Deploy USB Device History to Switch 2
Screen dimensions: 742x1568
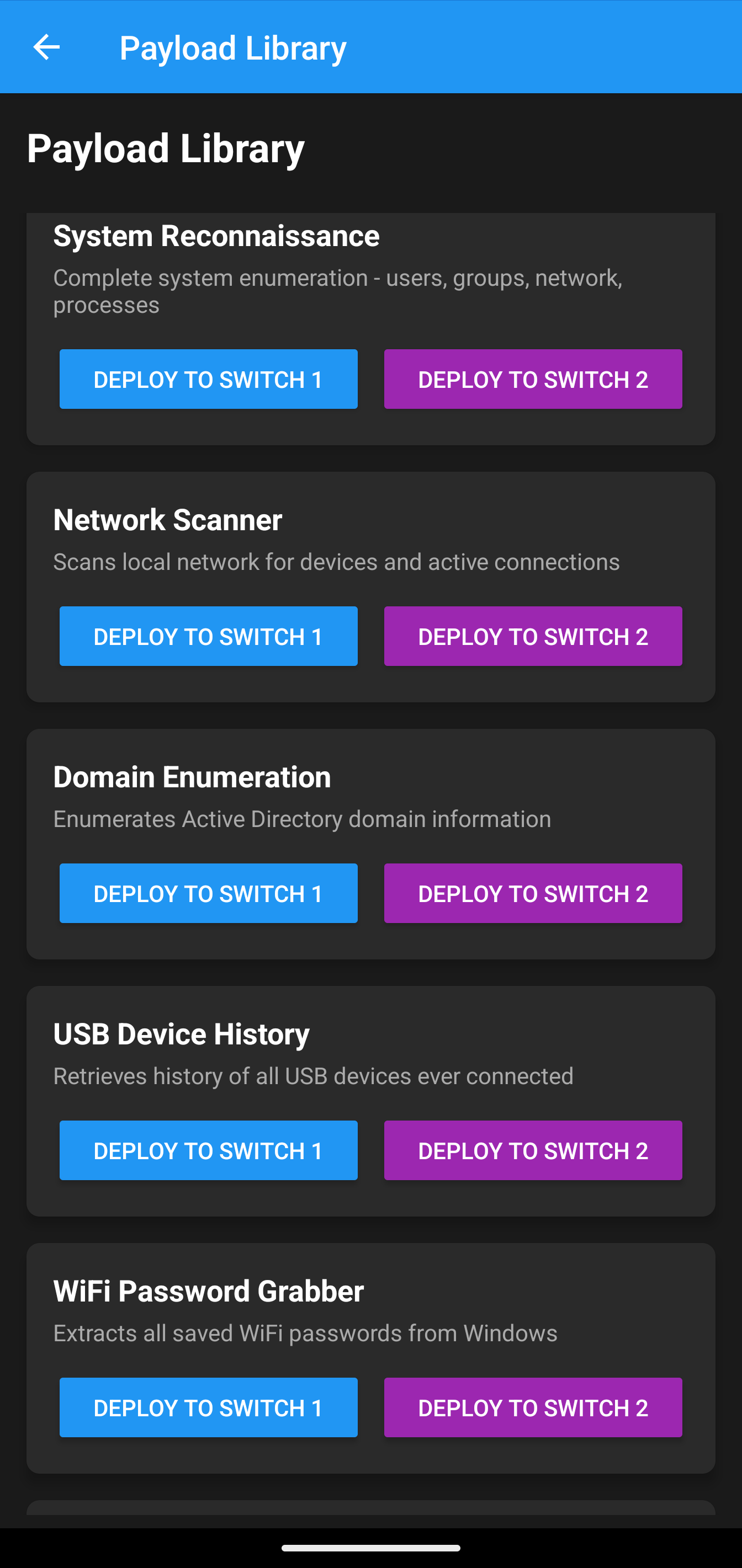pyautogui.click(x=532, y=1150)
